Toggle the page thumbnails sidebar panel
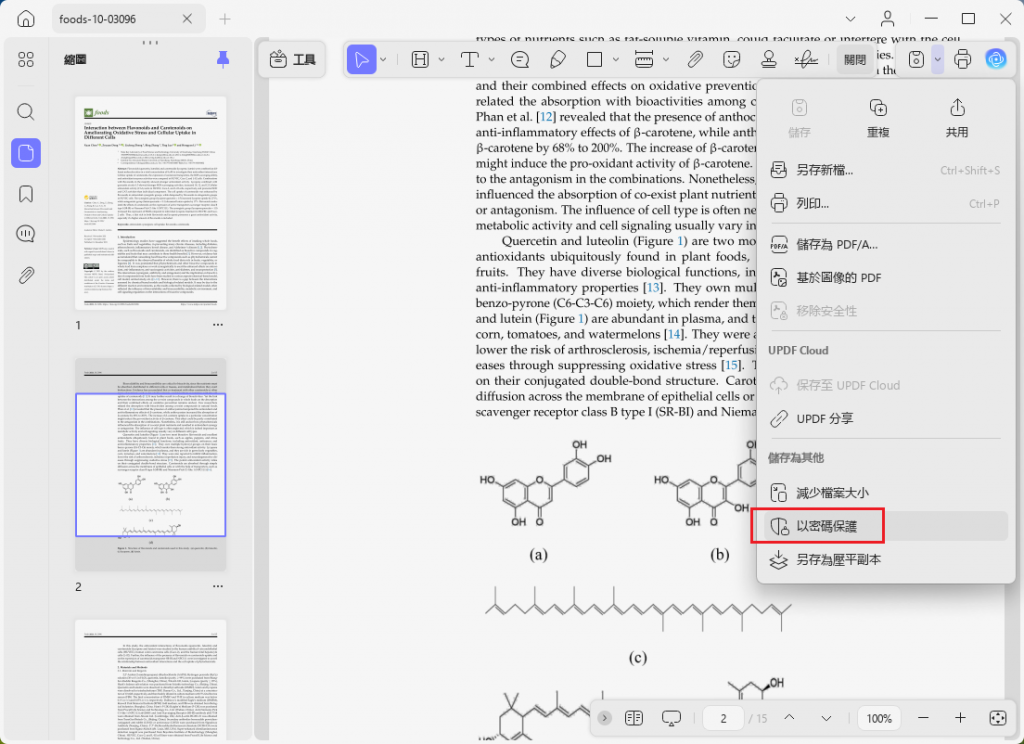 tap(26, 153)
